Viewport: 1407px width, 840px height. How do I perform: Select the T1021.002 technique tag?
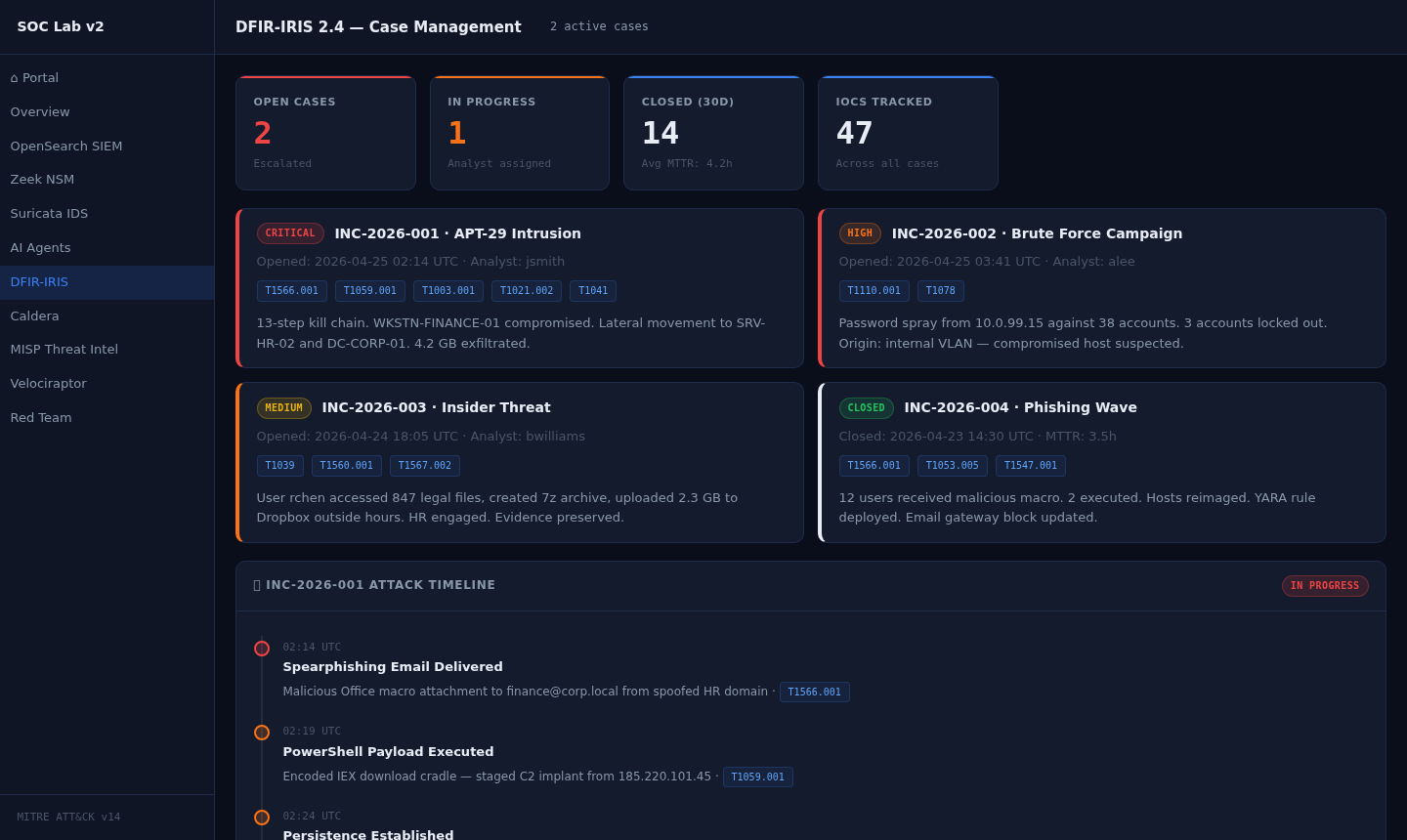tap(527, 291)
